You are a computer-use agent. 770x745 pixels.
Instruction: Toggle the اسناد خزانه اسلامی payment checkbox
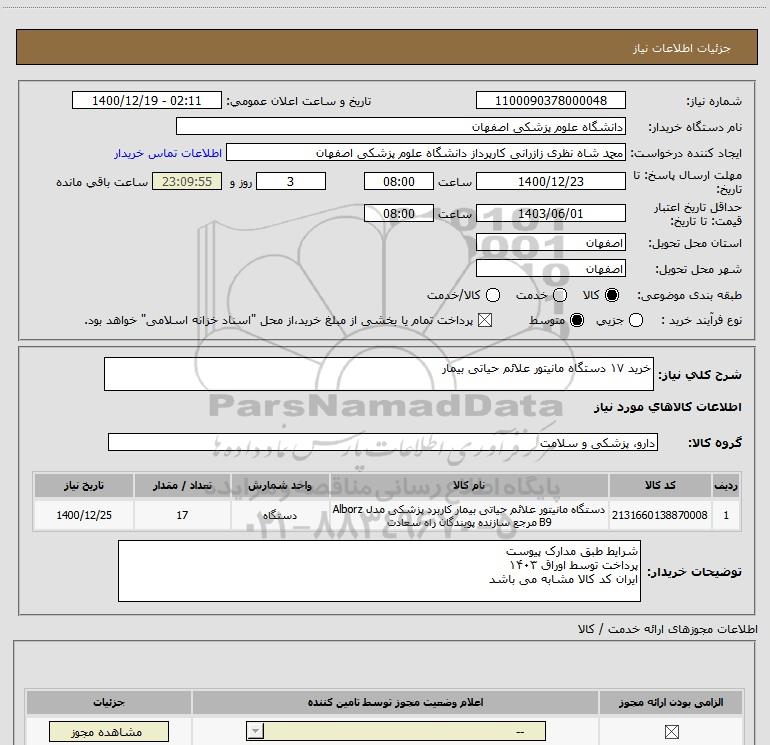pyautogui.click(x=485, y=320)
